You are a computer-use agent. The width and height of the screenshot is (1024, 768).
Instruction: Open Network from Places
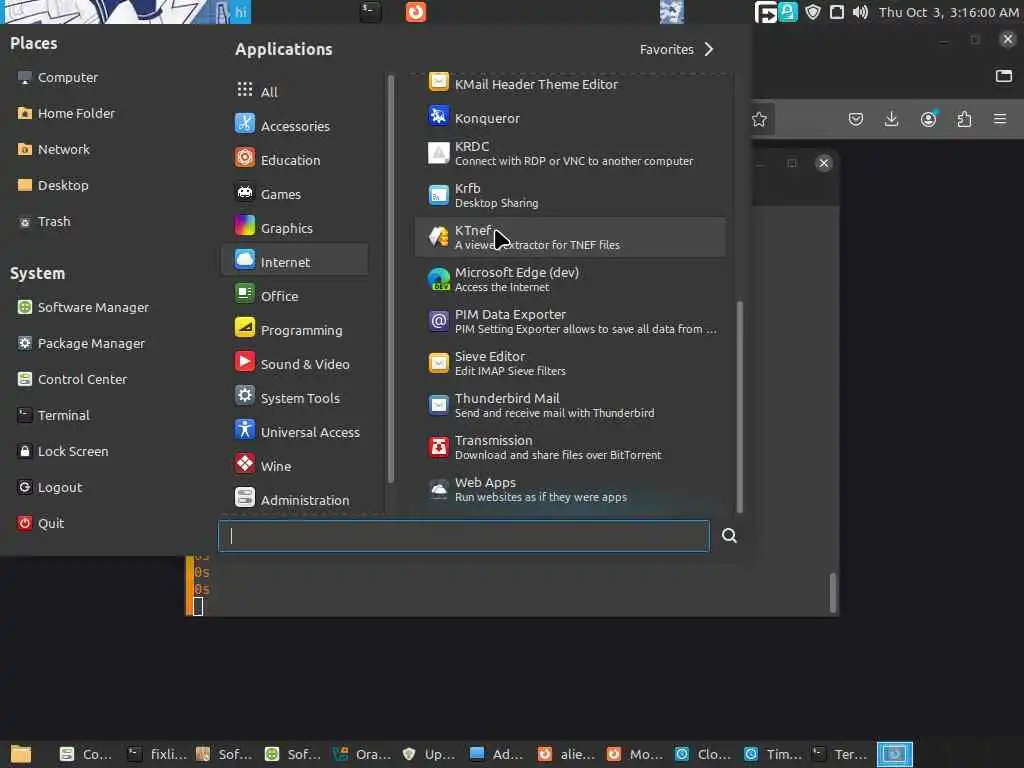coord(54,149)
